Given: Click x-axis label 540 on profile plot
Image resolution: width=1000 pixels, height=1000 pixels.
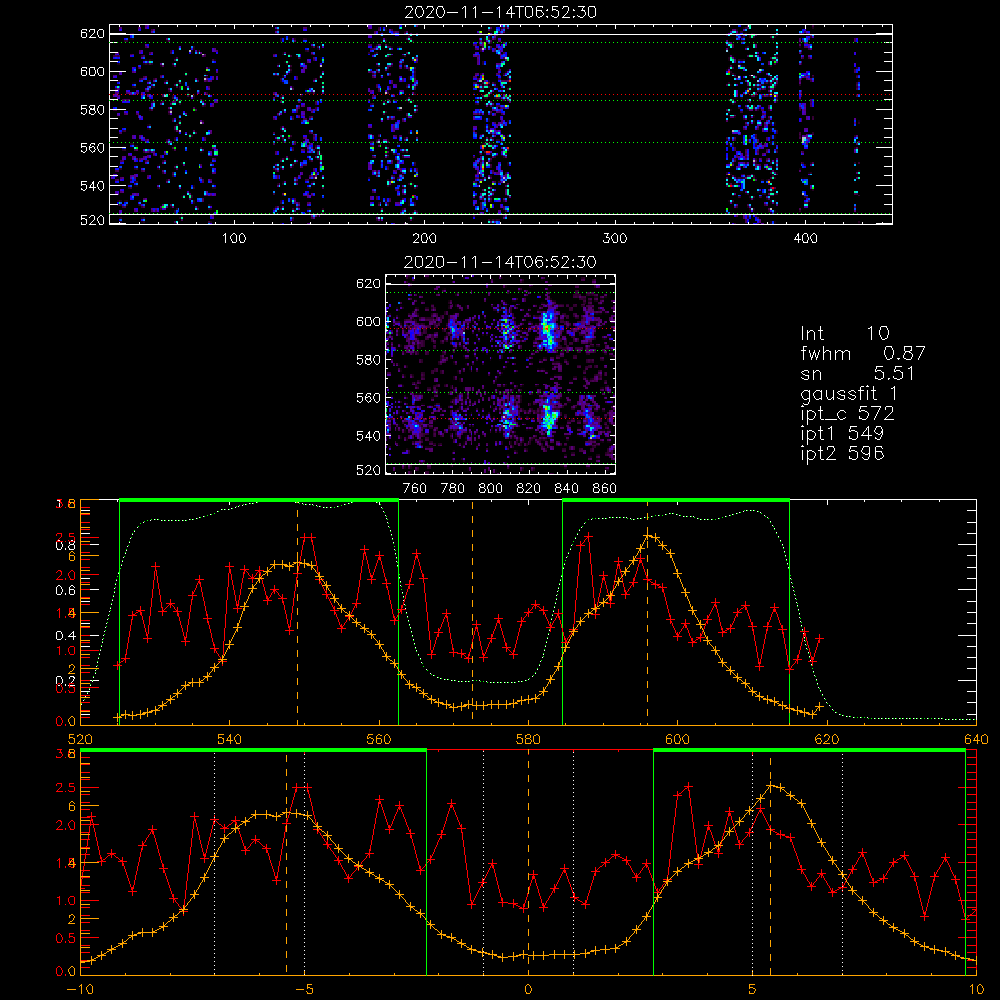Looking at the screenshot, I should [230, 739].
